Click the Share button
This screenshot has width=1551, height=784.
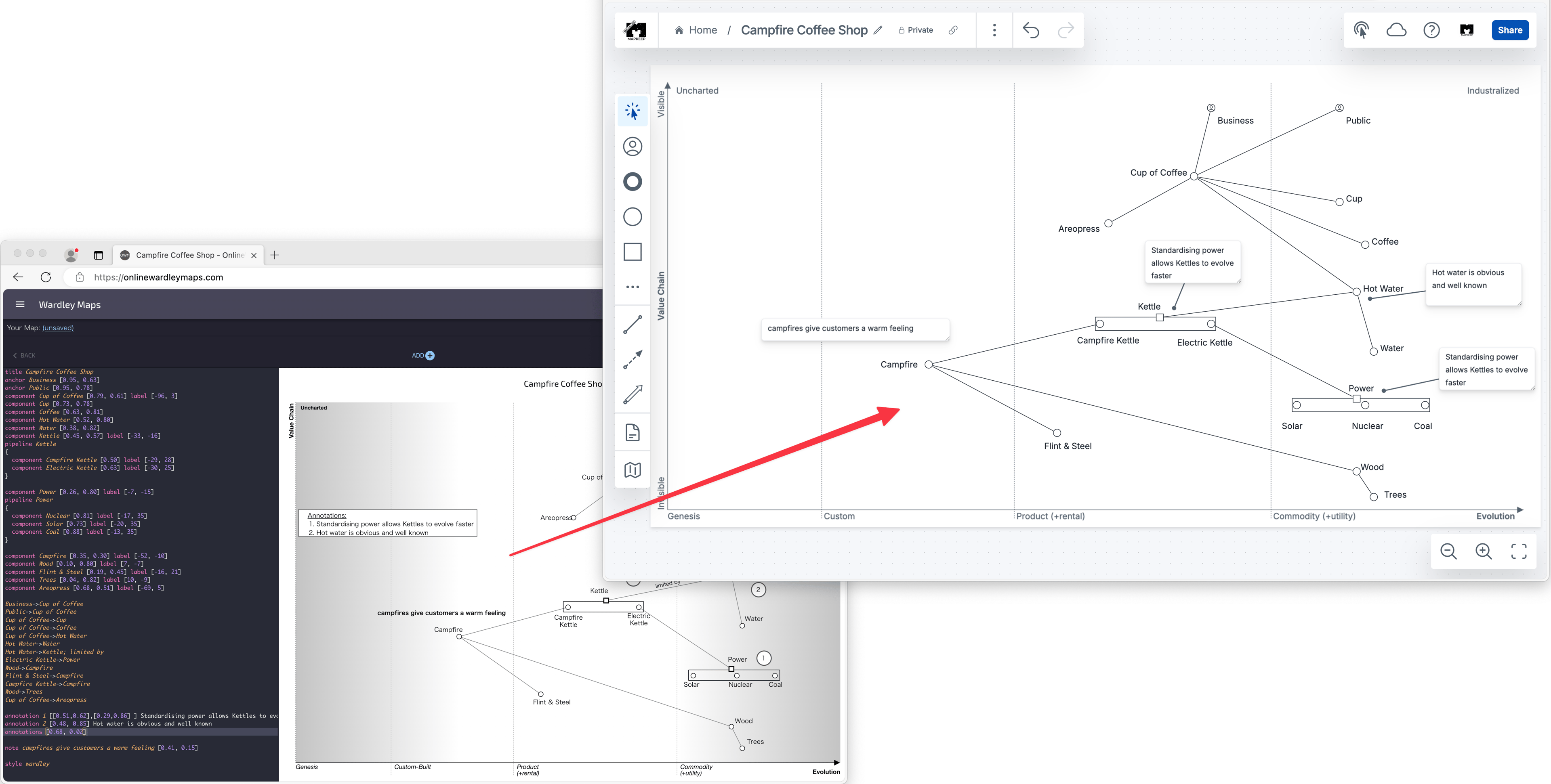tap(1509, 30)
